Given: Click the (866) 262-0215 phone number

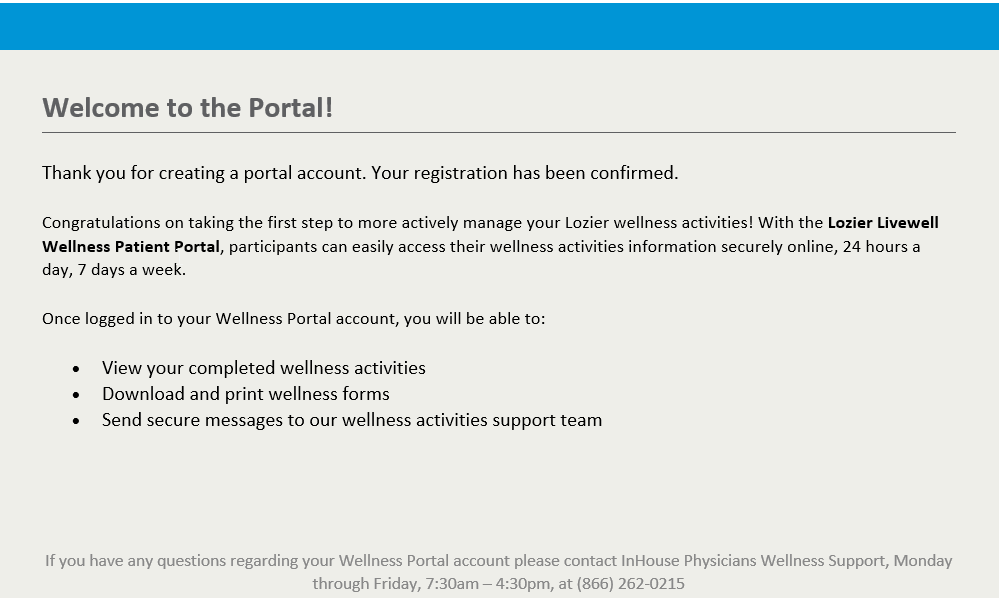Looking at the screenshot, I should click(631, 584).
